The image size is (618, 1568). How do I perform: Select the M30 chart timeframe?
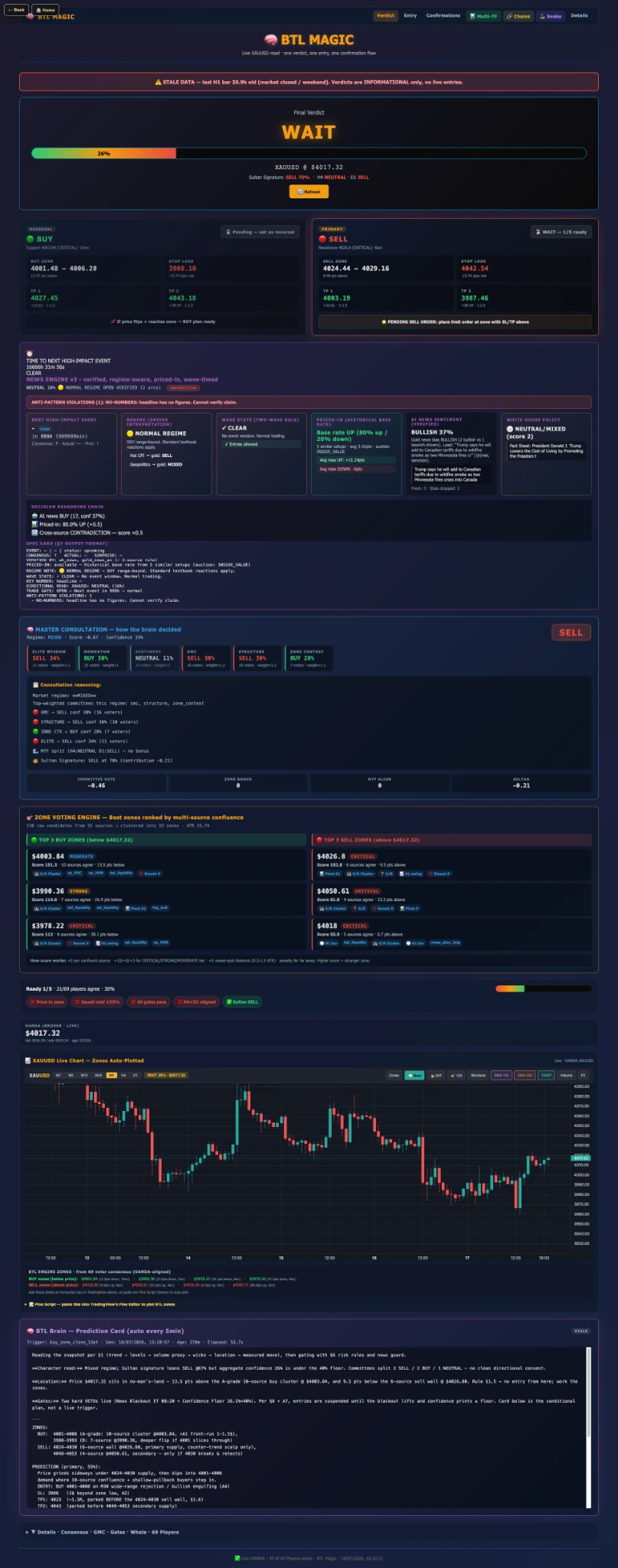(x=98, y=1075)
